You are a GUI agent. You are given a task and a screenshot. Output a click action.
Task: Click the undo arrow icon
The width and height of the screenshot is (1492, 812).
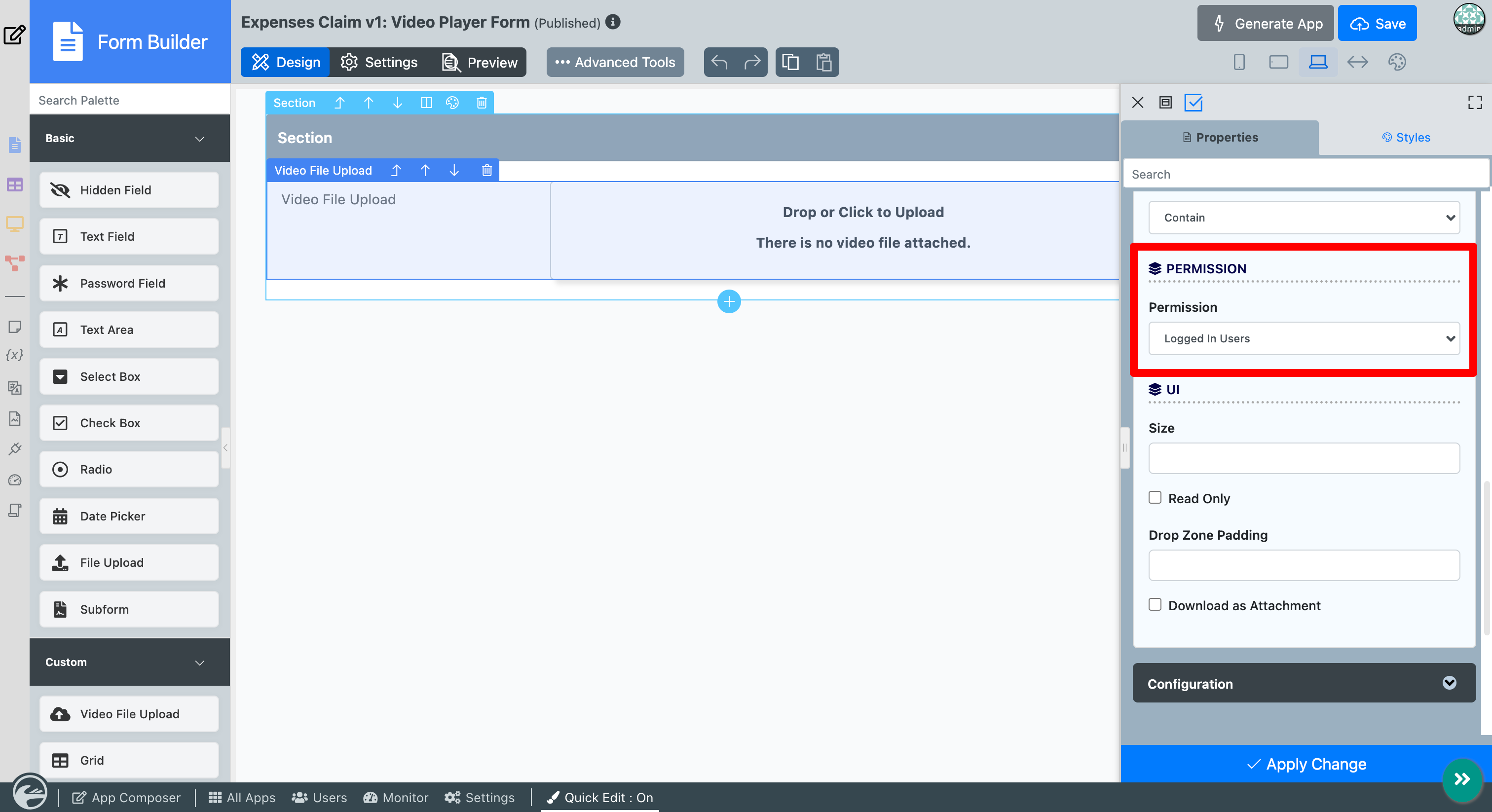(719, 62)
